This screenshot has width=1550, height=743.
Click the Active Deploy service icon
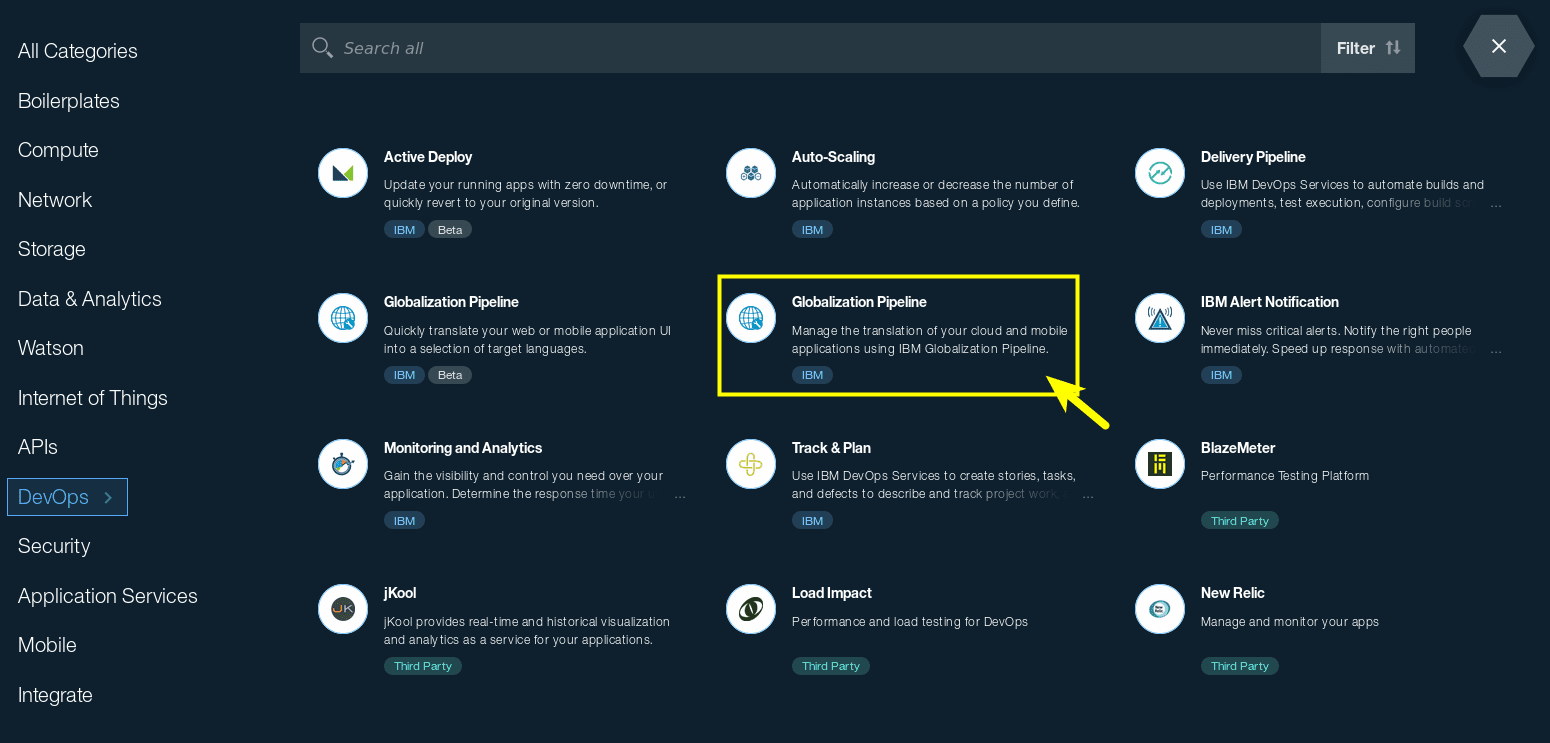click(x=343, y=173)
